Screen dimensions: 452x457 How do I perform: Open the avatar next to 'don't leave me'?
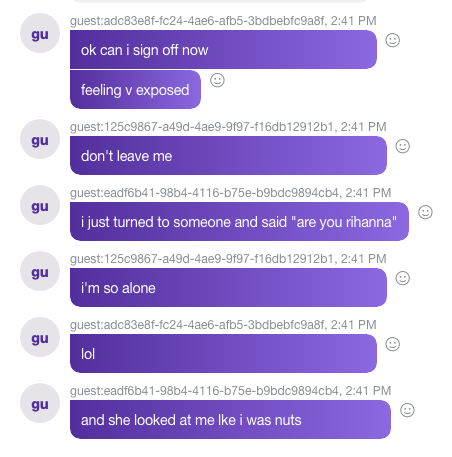[40, 139]
